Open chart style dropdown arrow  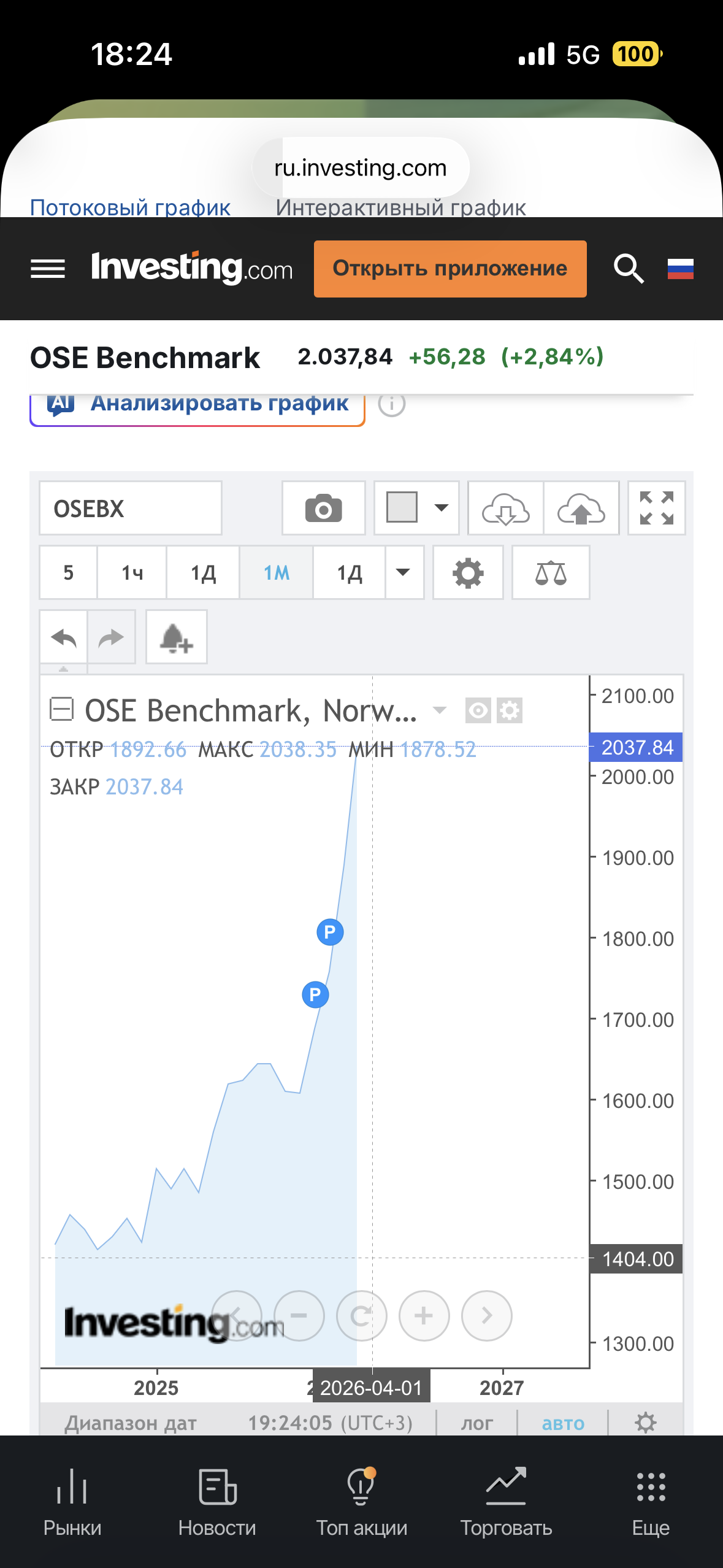click(x=441, y=508)
